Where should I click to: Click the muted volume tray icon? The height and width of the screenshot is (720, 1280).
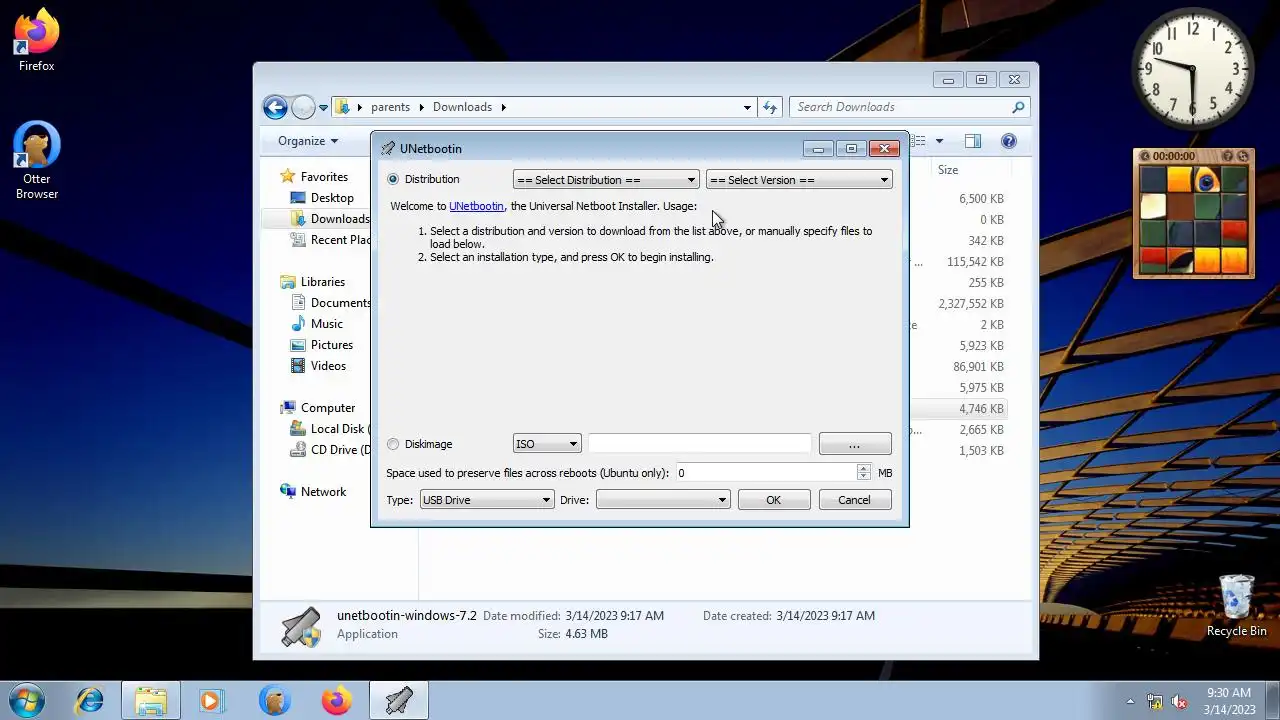1179,701
